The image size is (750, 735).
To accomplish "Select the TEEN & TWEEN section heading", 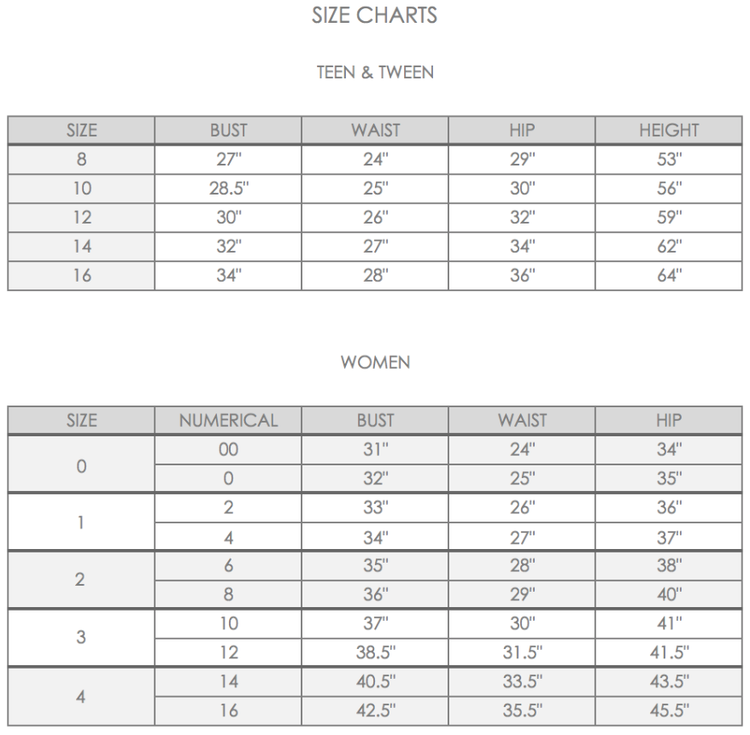I will click(x=375, y=73).
